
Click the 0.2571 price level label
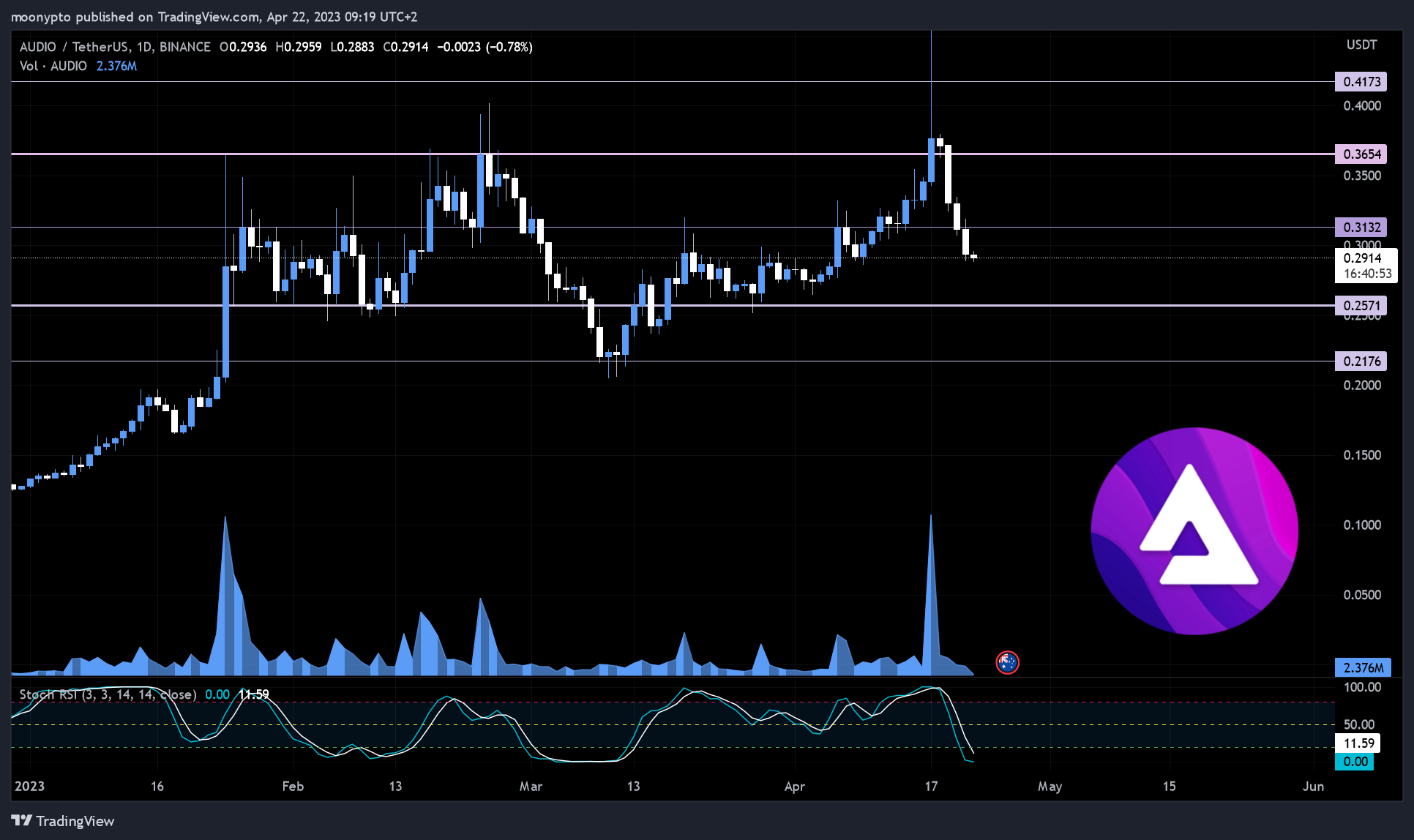coord(1361,305)
